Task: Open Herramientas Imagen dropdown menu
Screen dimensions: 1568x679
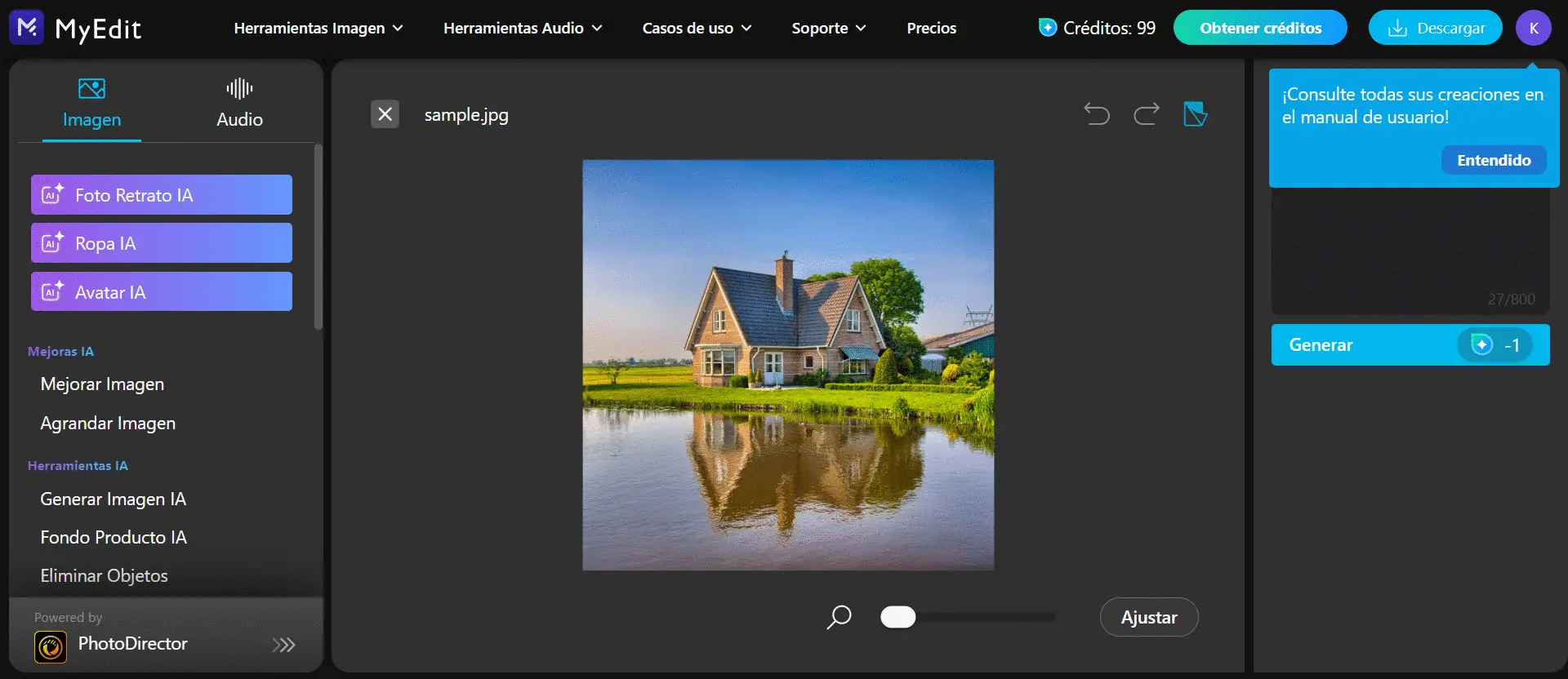Action: (318, 28)
